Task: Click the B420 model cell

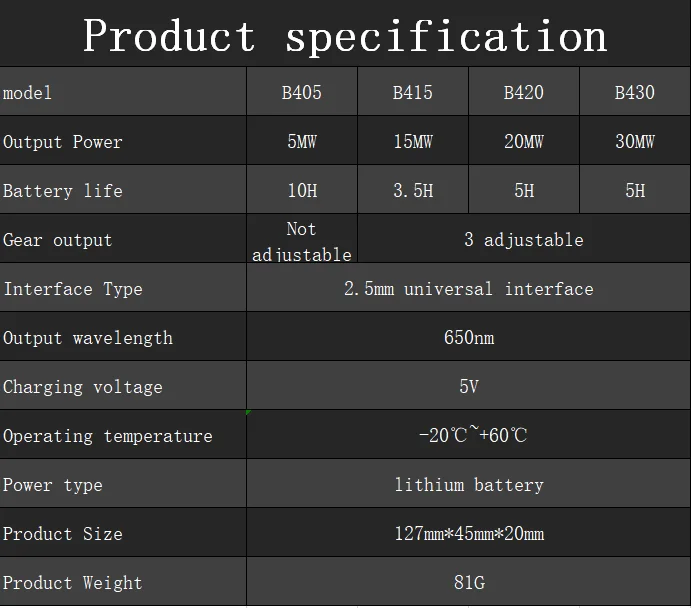Action: click(524, 93)
